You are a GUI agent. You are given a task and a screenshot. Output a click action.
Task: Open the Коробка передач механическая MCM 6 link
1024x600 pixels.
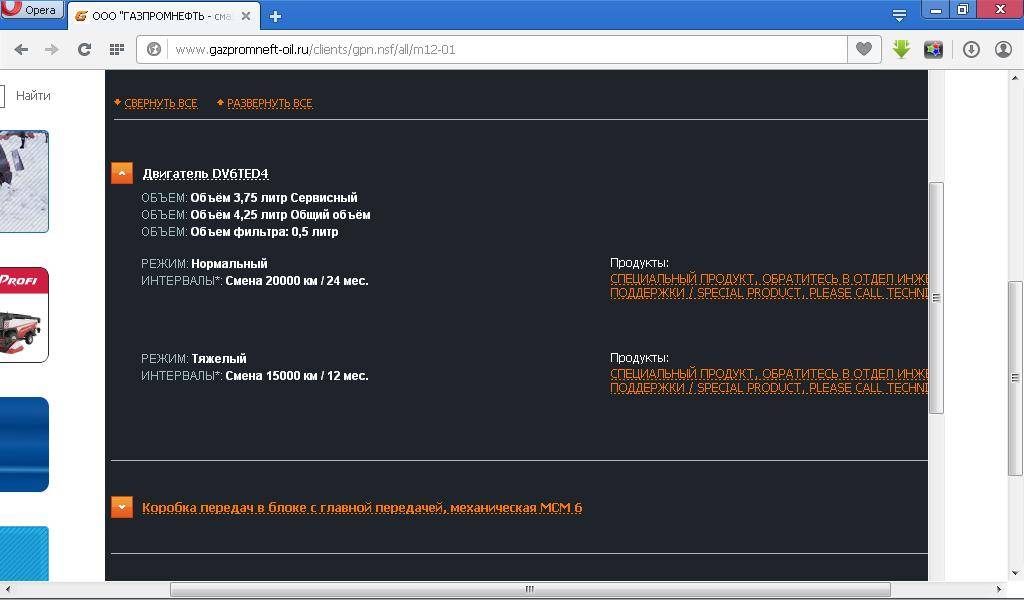(x=361, y=508)
